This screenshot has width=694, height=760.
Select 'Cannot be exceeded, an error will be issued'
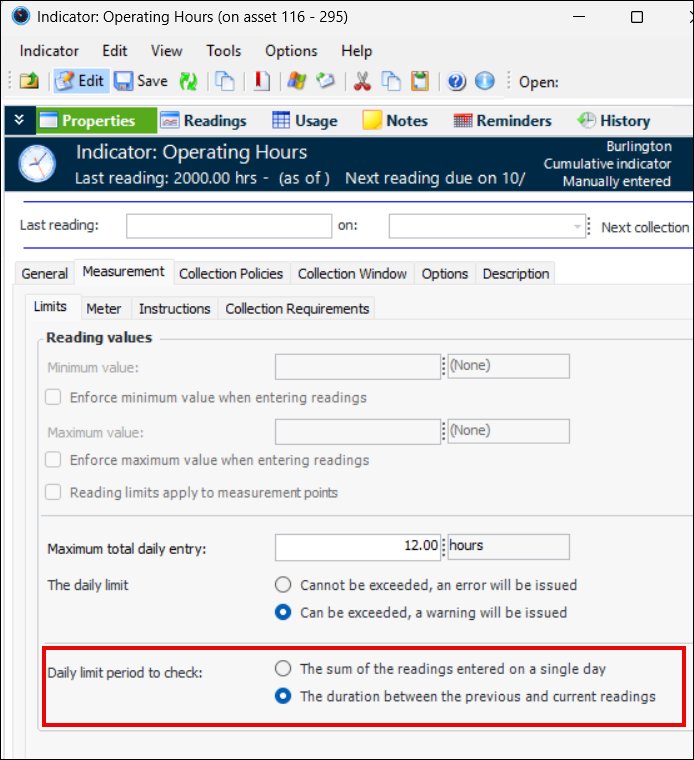pos(283,585)
